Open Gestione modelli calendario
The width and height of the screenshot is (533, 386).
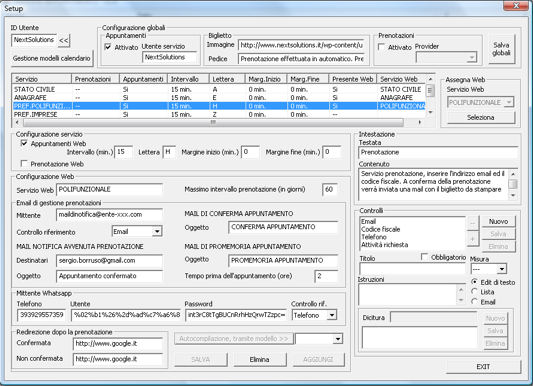tap(52, 58)
